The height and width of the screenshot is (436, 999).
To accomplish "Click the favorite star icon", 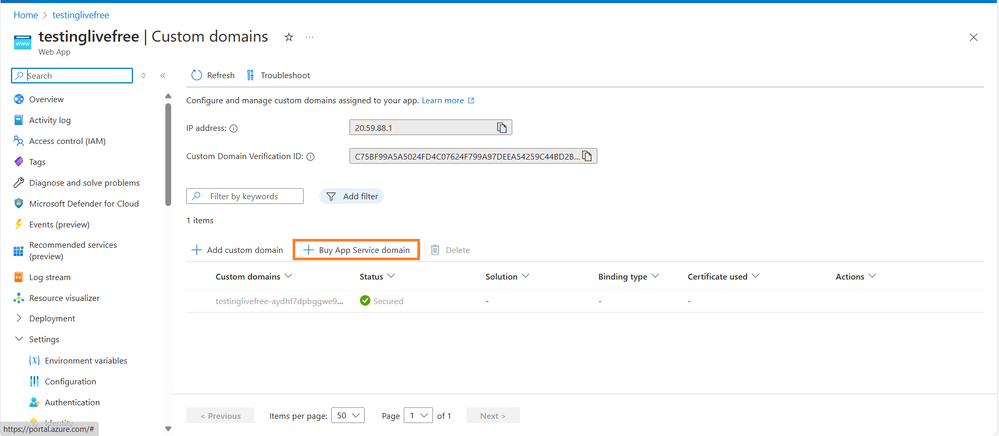I will [289, 38].
